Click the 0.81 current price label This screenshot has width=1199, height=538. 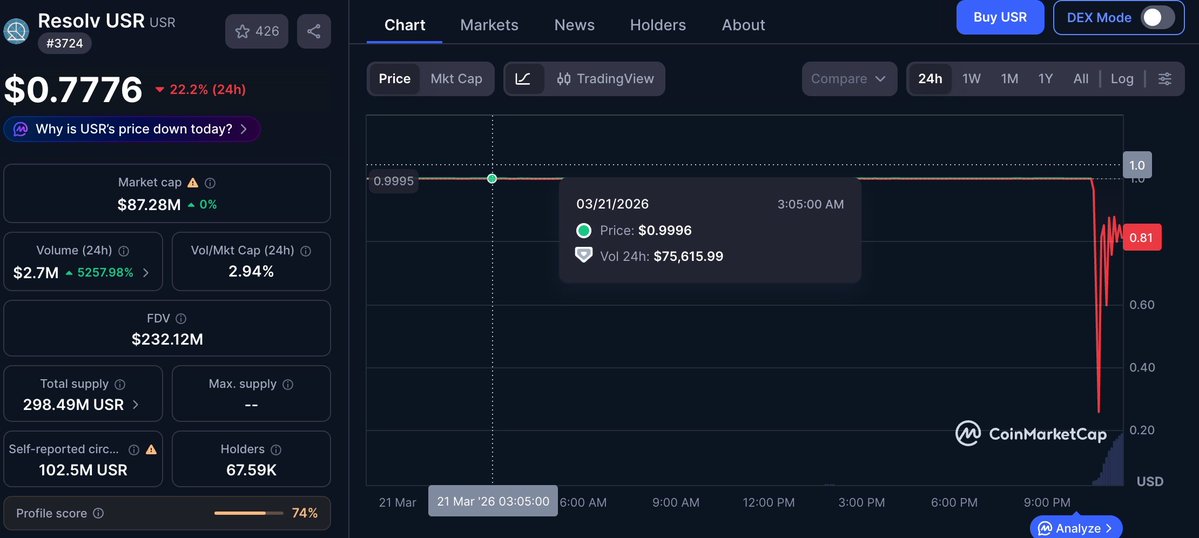coord(1141,238)
